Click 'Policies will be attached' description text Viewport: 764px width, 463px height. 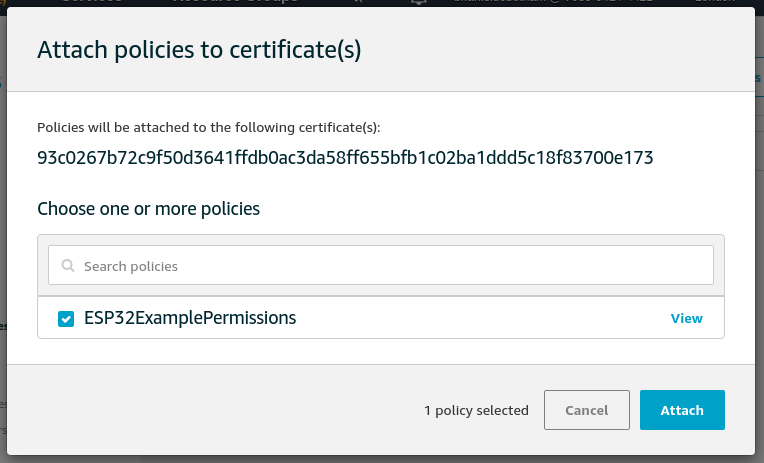tap(209, 127)
